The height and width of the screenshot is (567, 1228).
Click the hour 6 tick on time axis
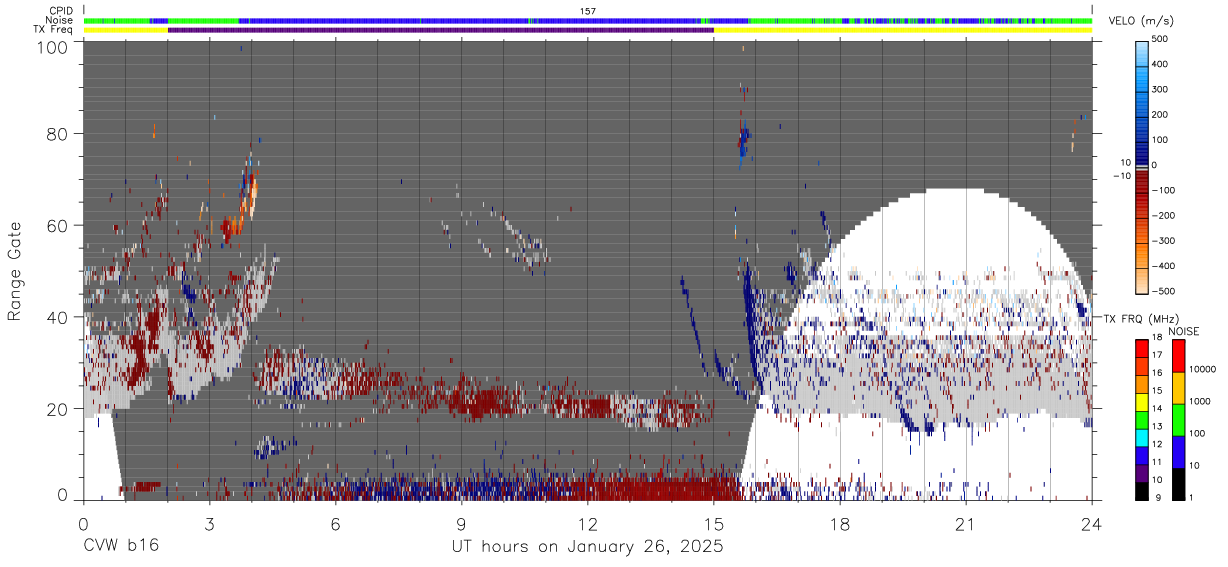pos(336,523)
